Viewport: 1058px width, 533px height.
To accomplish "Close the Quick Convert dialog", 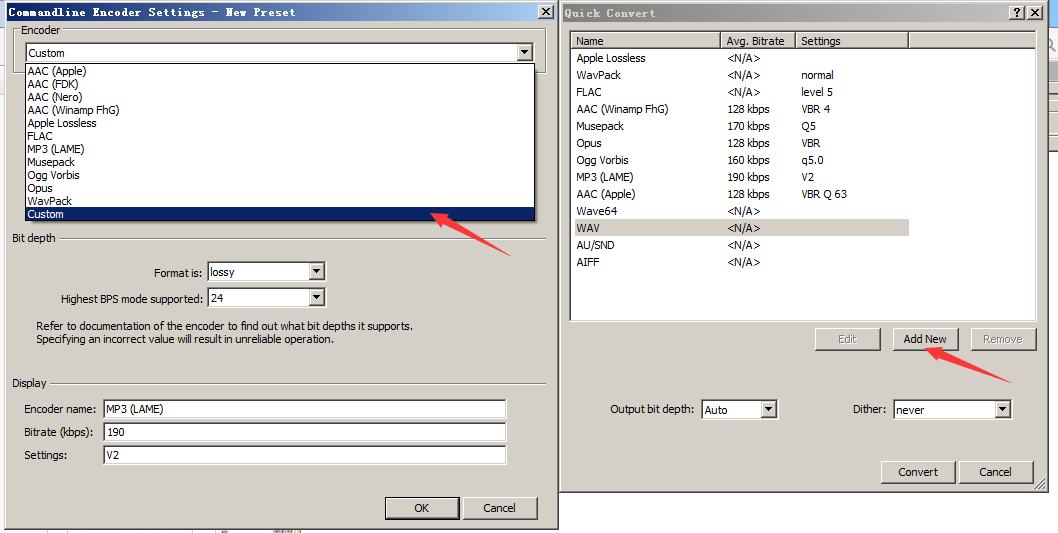I will coord(1035,13).
